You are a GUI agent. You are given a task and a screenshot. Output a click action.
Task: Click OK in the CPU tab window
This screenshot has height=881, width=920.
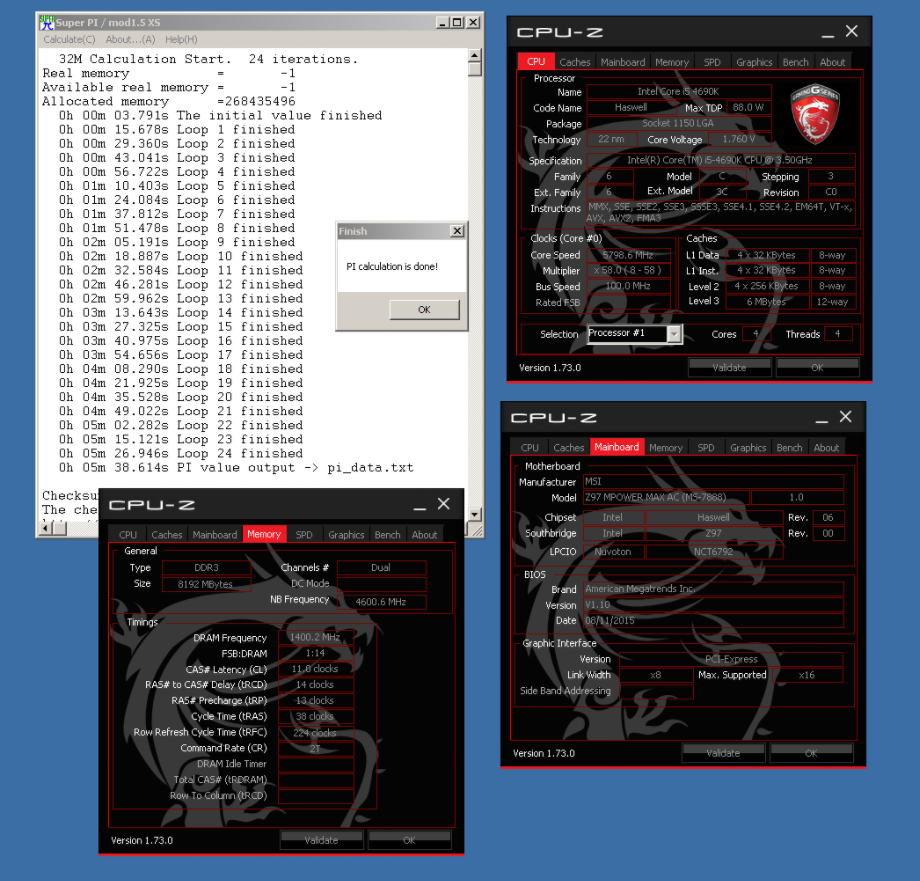click(817, 368)
